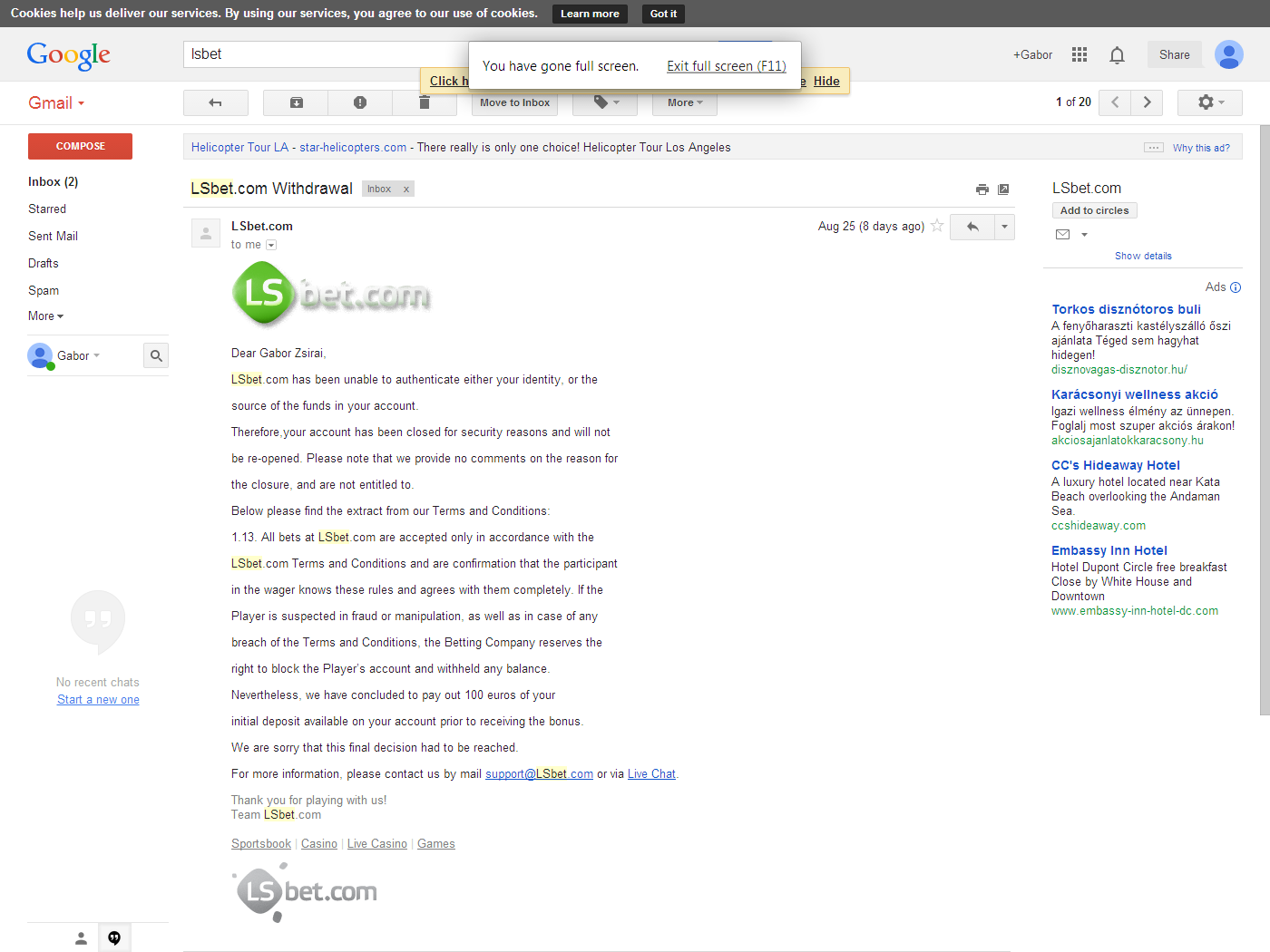This screenshot has width=1270, height=952.
Task: Click Why this ad? link
Action: [1201, 148]
